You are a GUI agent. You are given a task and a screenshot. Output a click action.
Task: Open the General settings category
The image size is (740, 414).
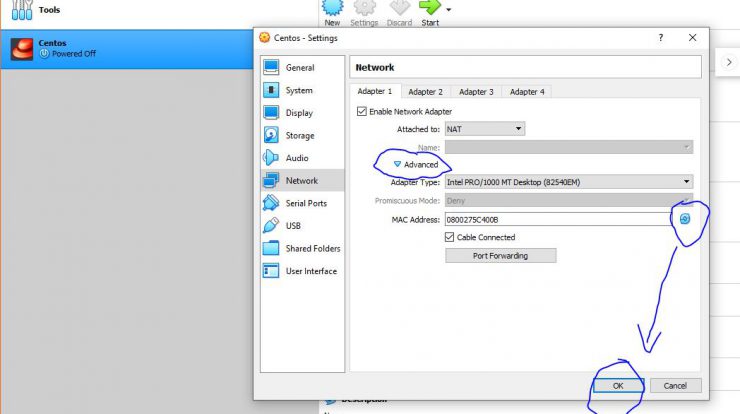[302, 68]
